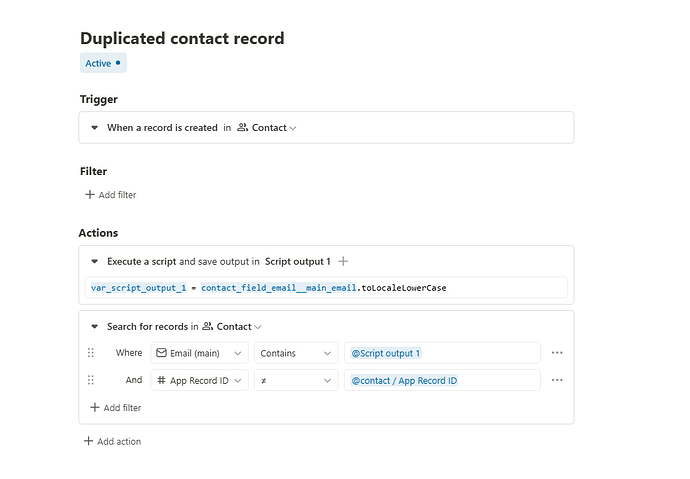Click Add filter under Filter section
The height and width of the screenshot is (479, 690).
click(110, 194)
